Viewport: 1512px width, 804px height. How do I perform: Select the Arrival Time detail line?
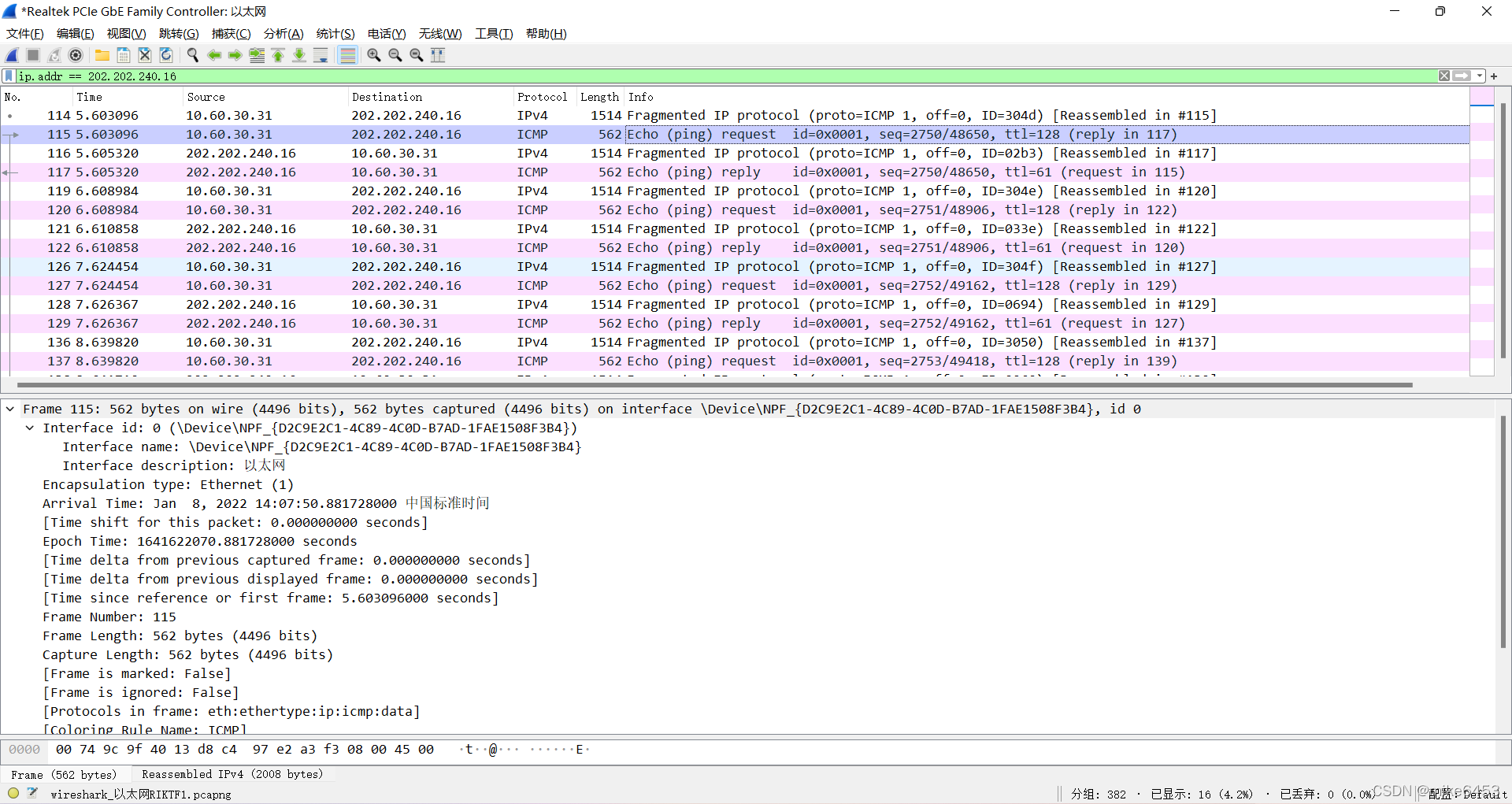tap(266, 504)
